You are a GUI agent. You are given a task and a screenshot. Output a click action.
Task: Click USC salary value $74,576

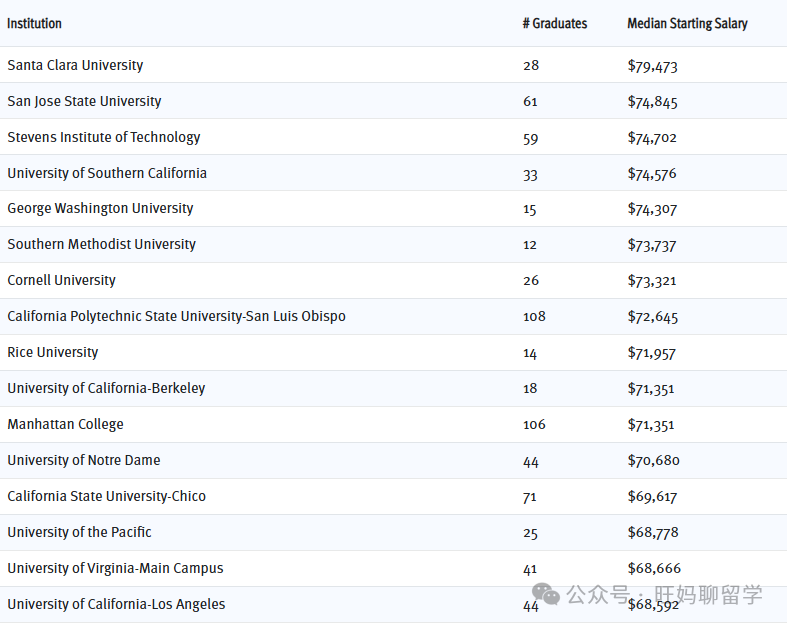click(x=652, y=174)
